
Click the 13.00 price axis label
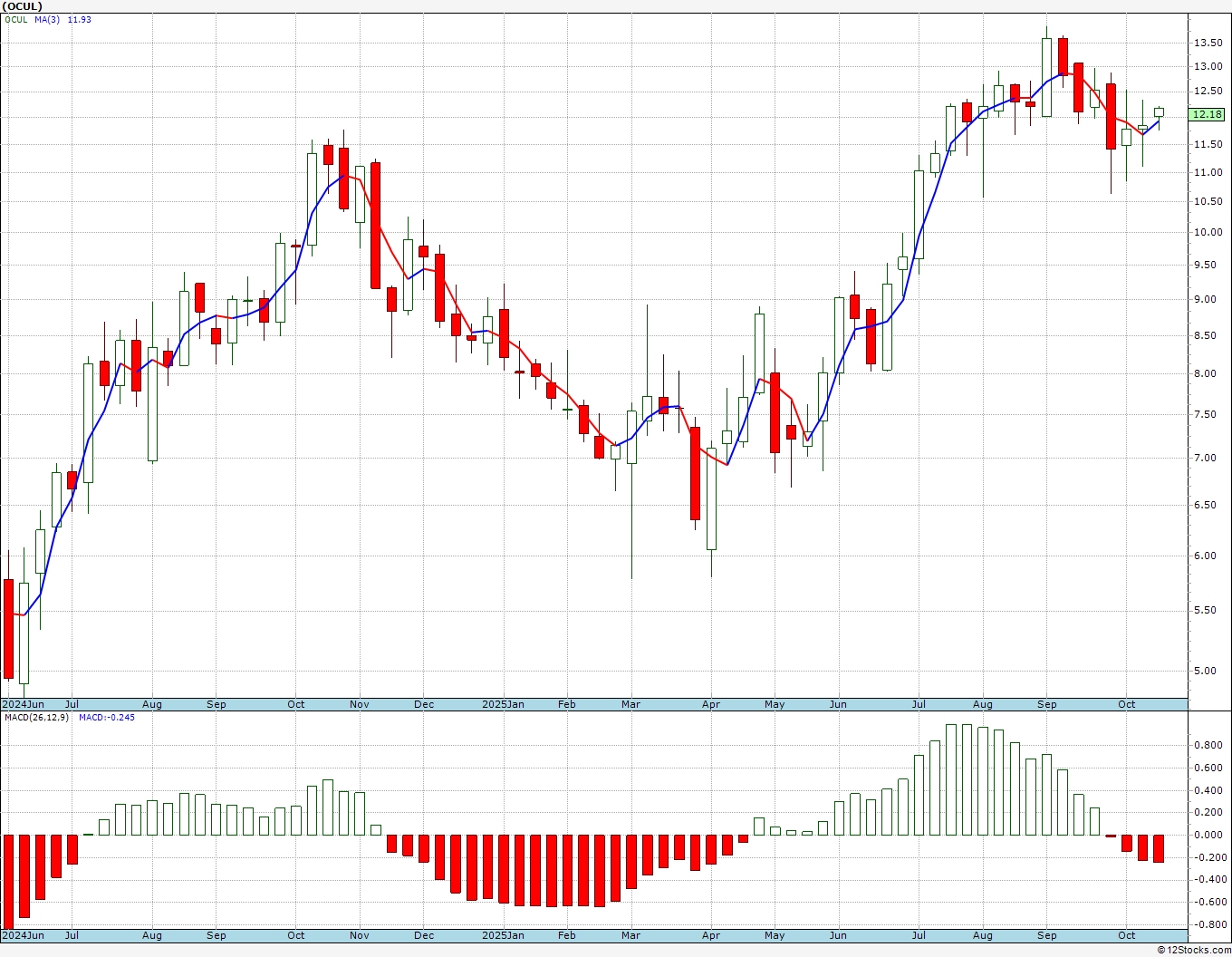[x=1208, y=66]
